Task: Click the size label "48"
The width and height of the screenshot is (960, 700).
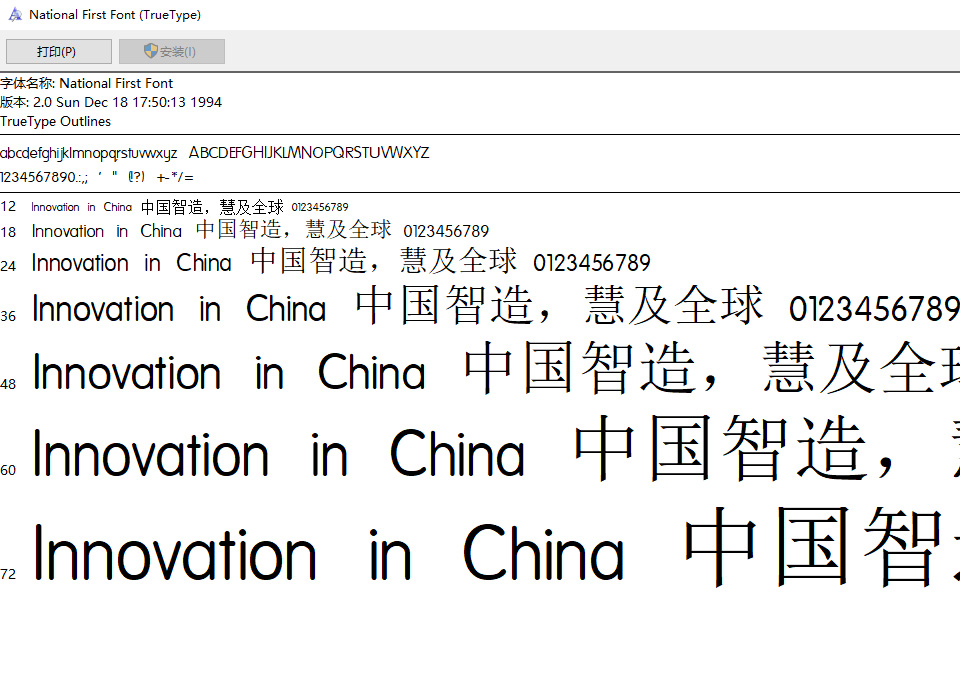Action: pyautogui.click(x=8, y=384)
